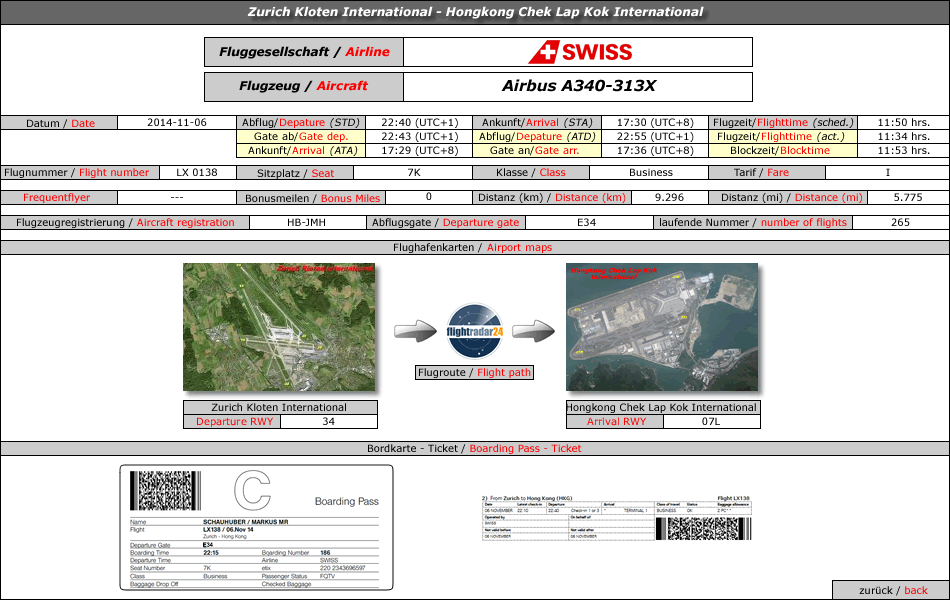
Task: Open the Flugroute / Flight path link
Action: pos(474,373)
